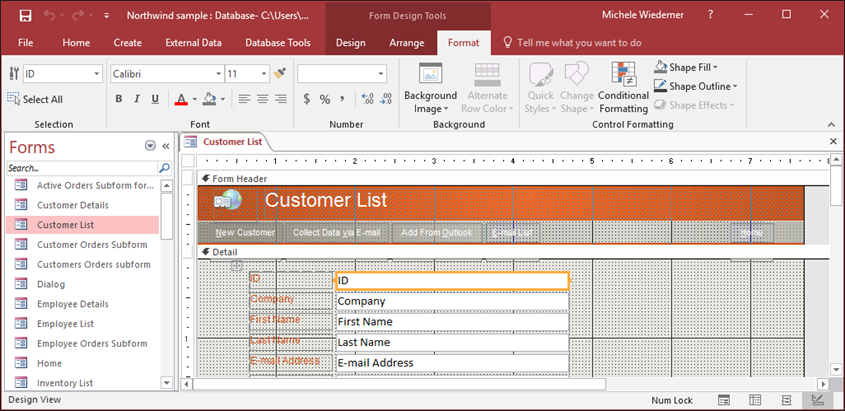
Task: Apply comma number format
Action: (342, 99)
